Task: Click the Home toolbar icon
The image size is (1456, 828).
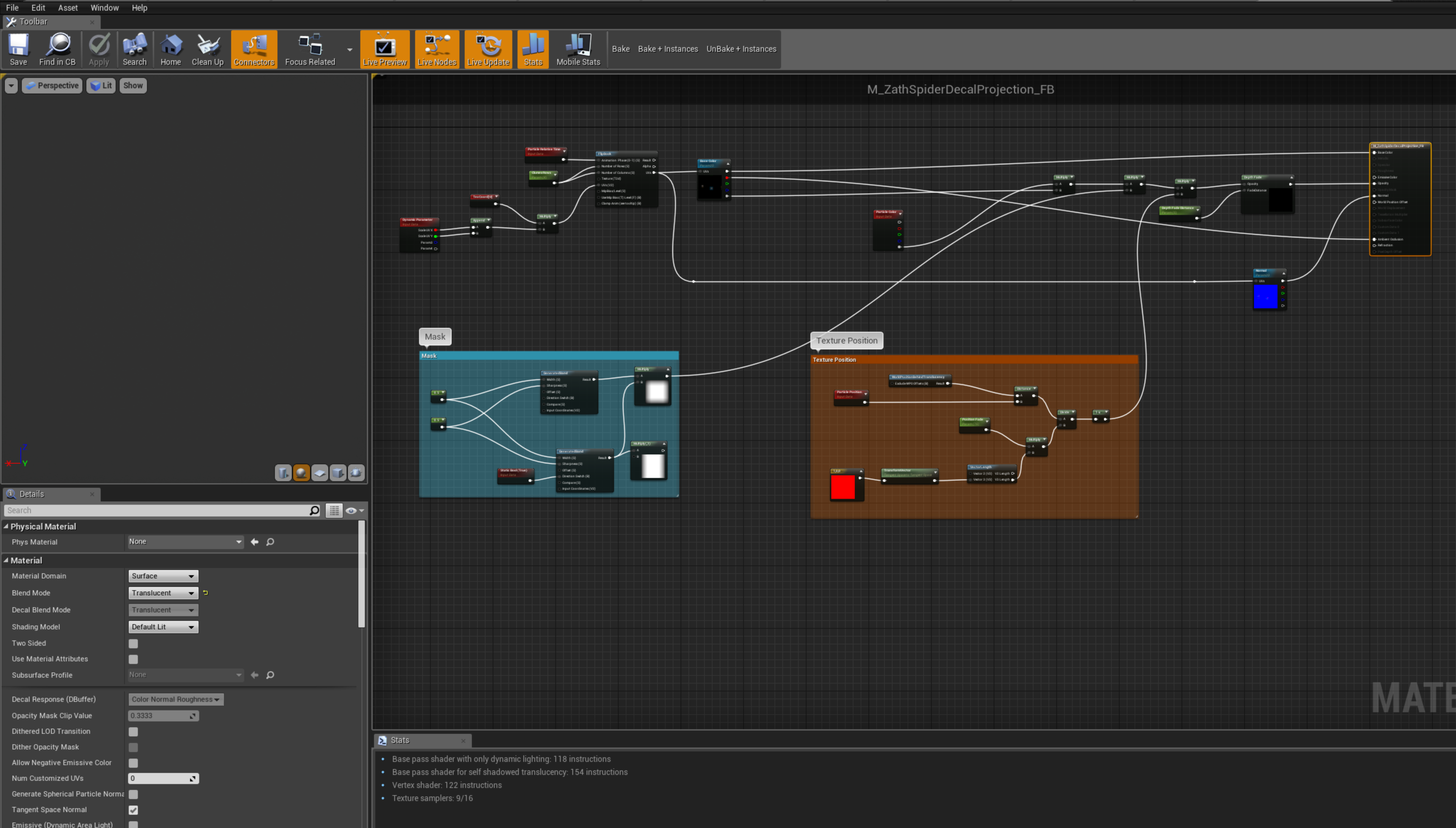Action: click(x=170, y=50)
